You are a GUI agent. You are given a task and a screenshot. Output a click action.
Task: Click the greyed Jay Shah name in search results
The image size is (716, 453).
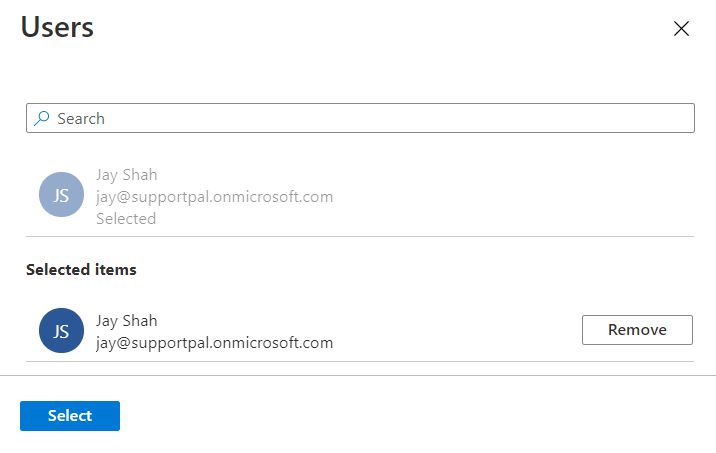point(126,174)
